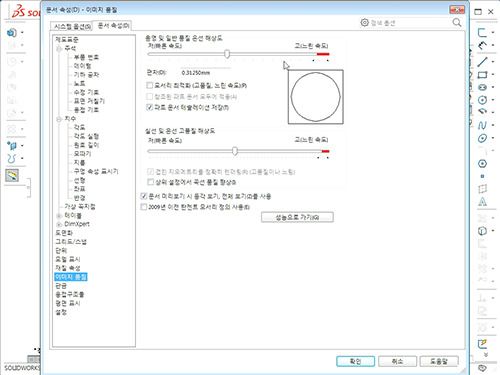Image resolution: width=500 pixels, height=375 pixels.
Task: Click the '확인' button
Action: 355,361
